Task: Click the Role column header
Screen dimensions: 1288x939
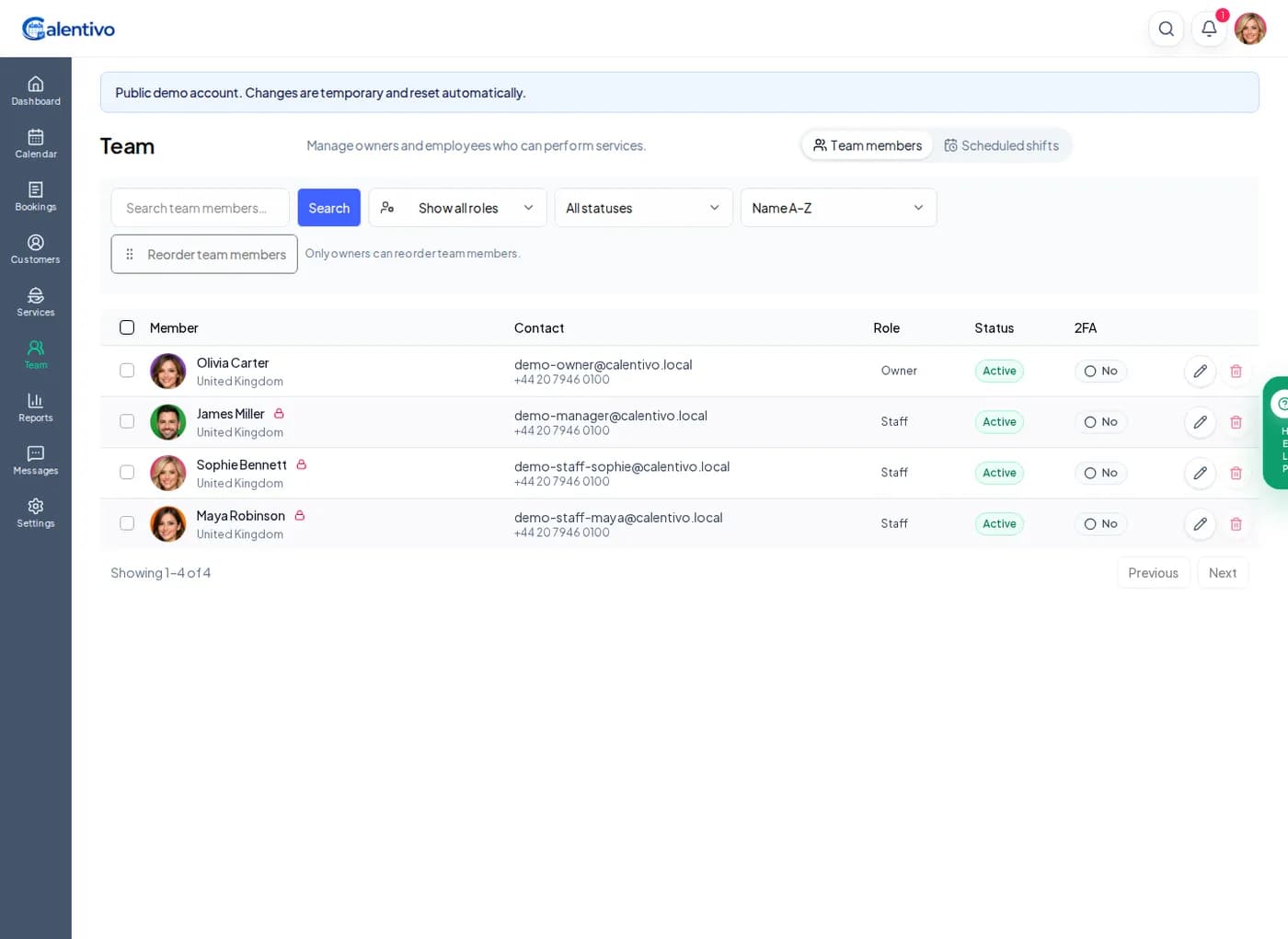Action: (886, 327)
